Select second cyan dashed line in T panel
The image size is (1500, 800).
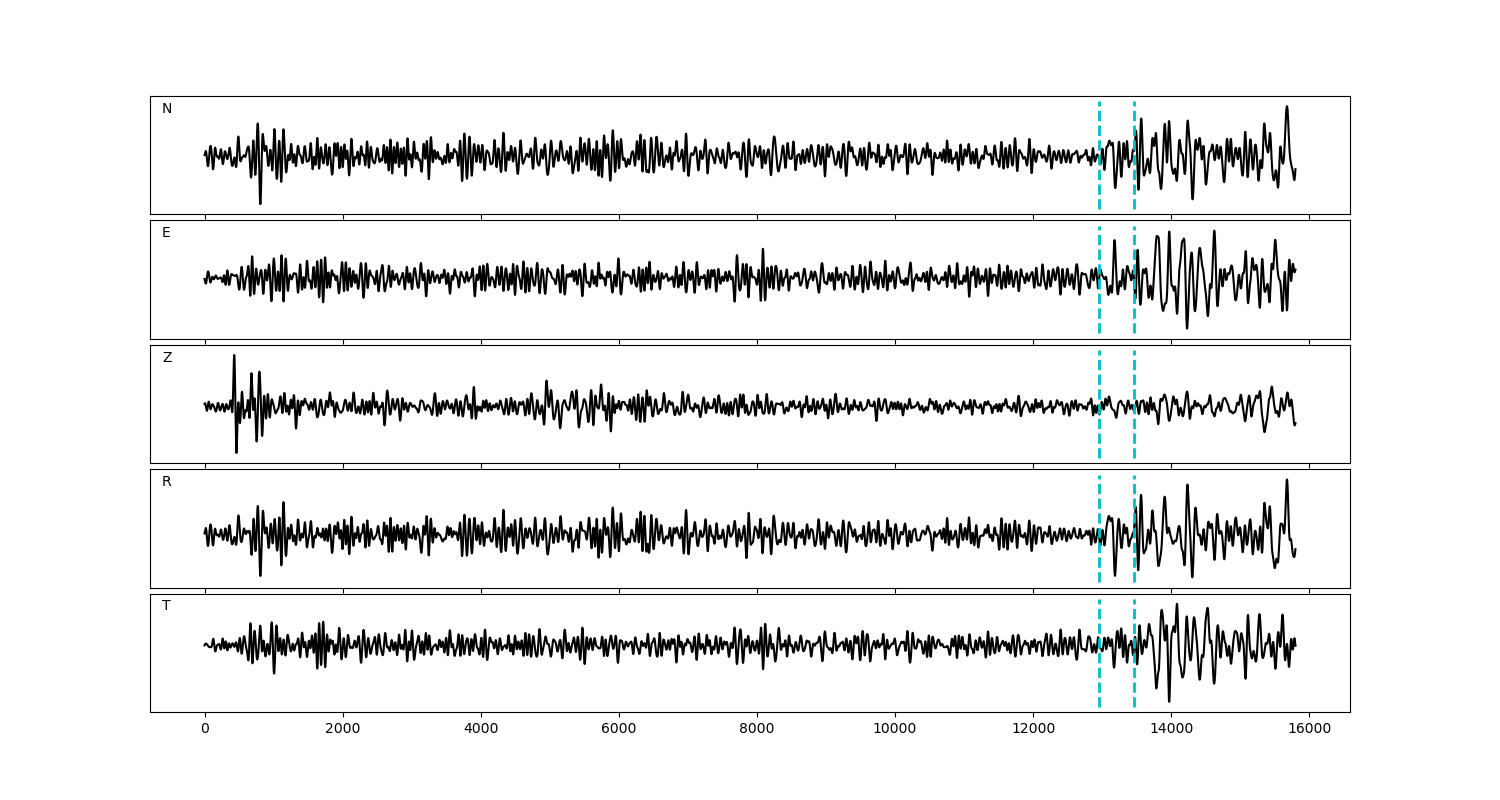click(x=1134, y=680)
